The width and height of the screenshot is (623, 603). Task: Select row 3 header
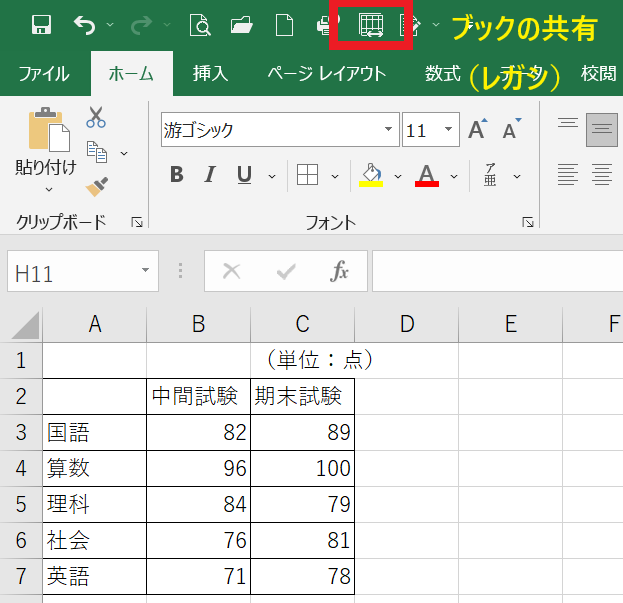coord(21,433)
